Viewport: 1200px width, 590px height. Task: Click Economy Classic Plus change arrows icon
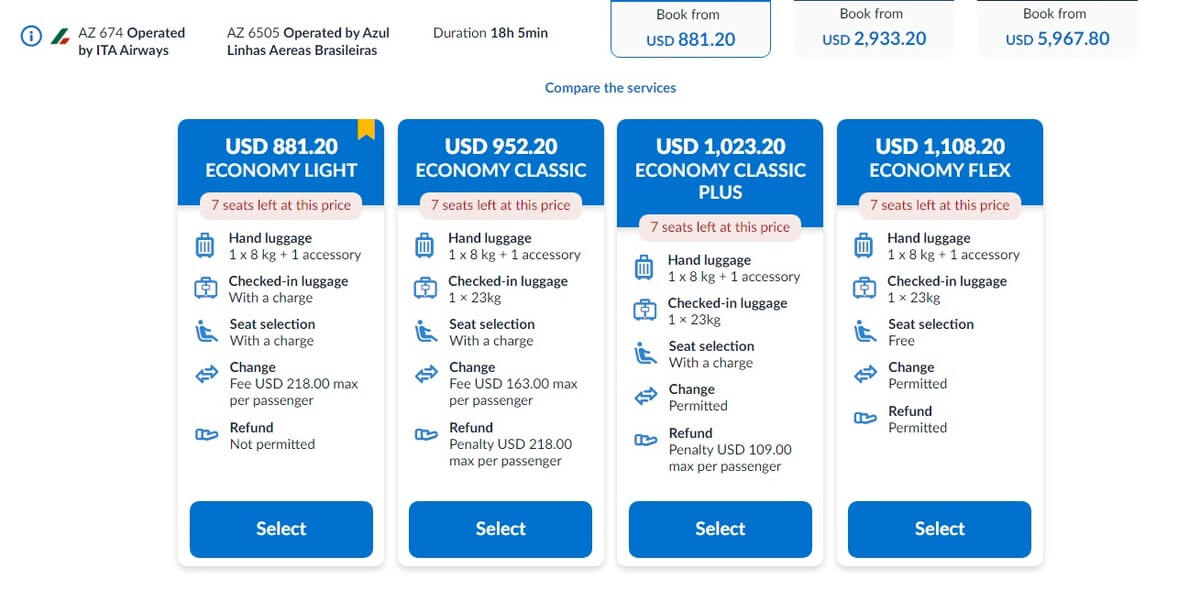tap(645, 397)
